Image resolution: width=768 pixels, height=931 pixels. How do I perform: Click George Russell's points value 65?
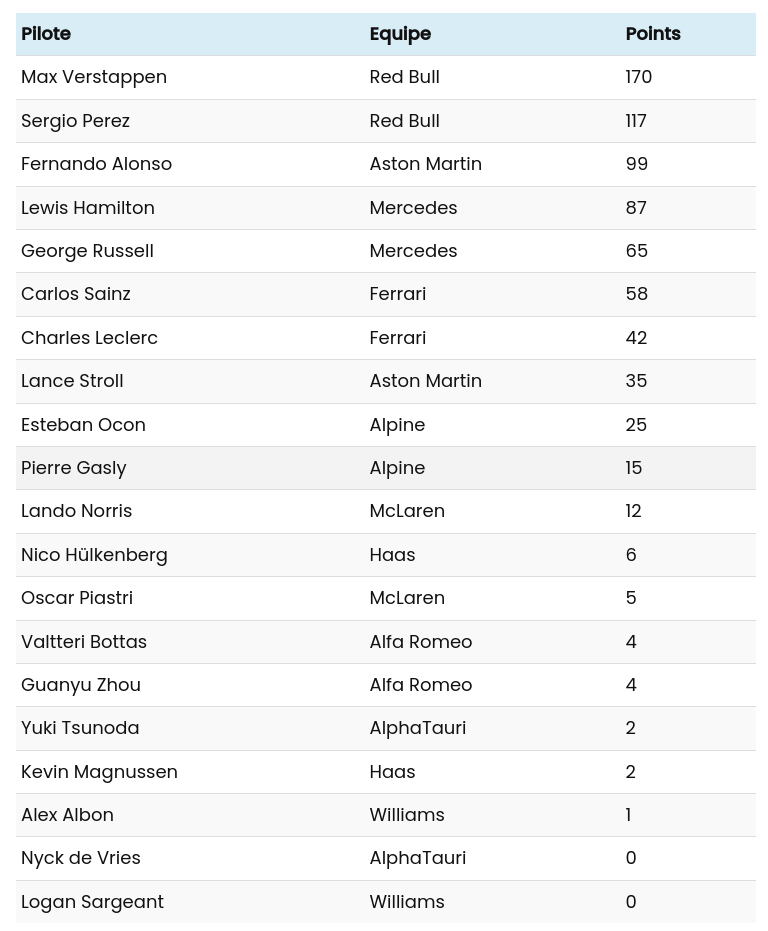(636, 251)
